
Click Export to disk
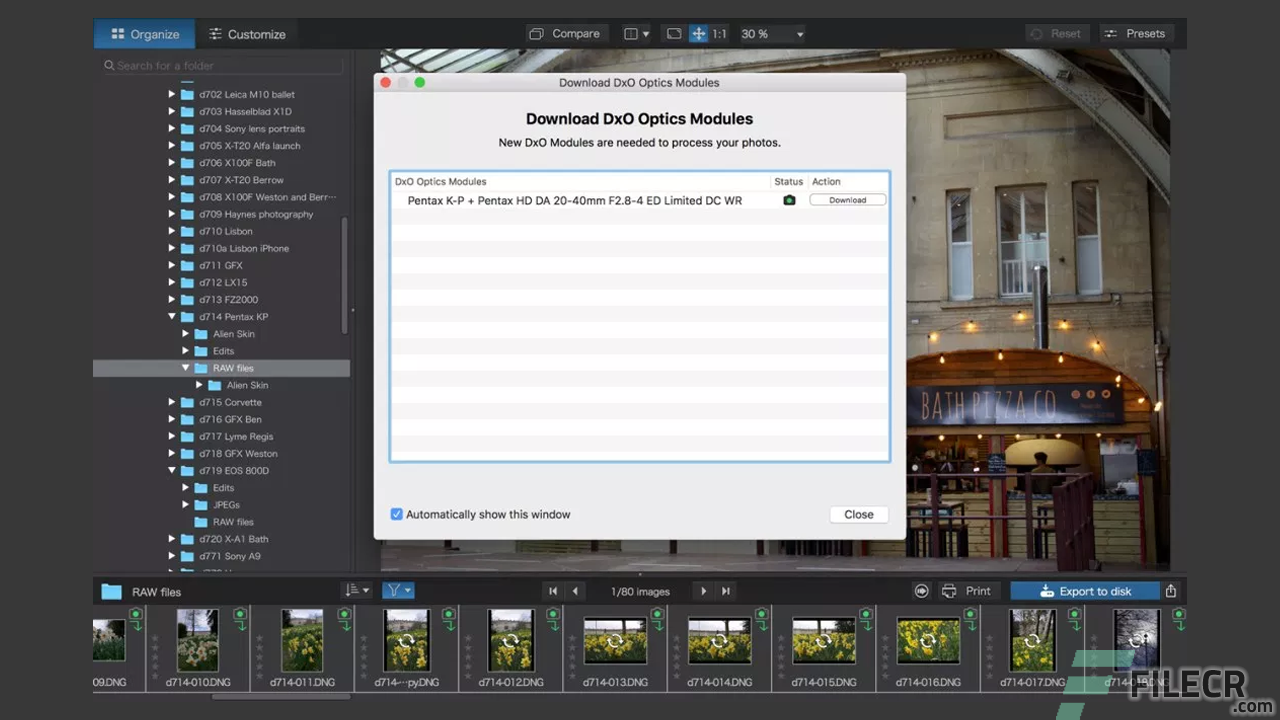pyautogui.click(x=1085, y=591)
